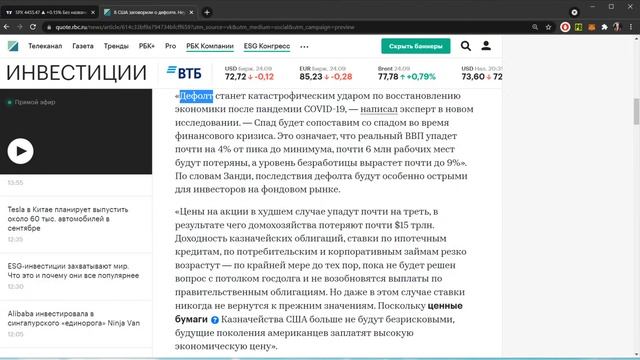This screenshot has width=640, height=360.
Task: Click the browser forward arrow
Action: (x=20, y=27)
